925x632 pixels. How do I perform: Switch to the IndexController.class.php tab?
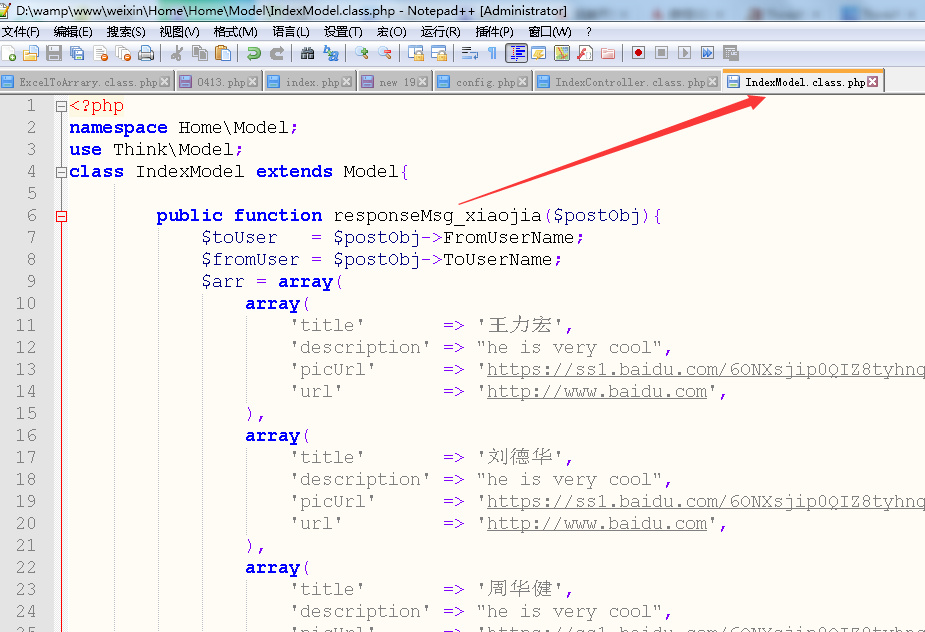coord(629,82)
